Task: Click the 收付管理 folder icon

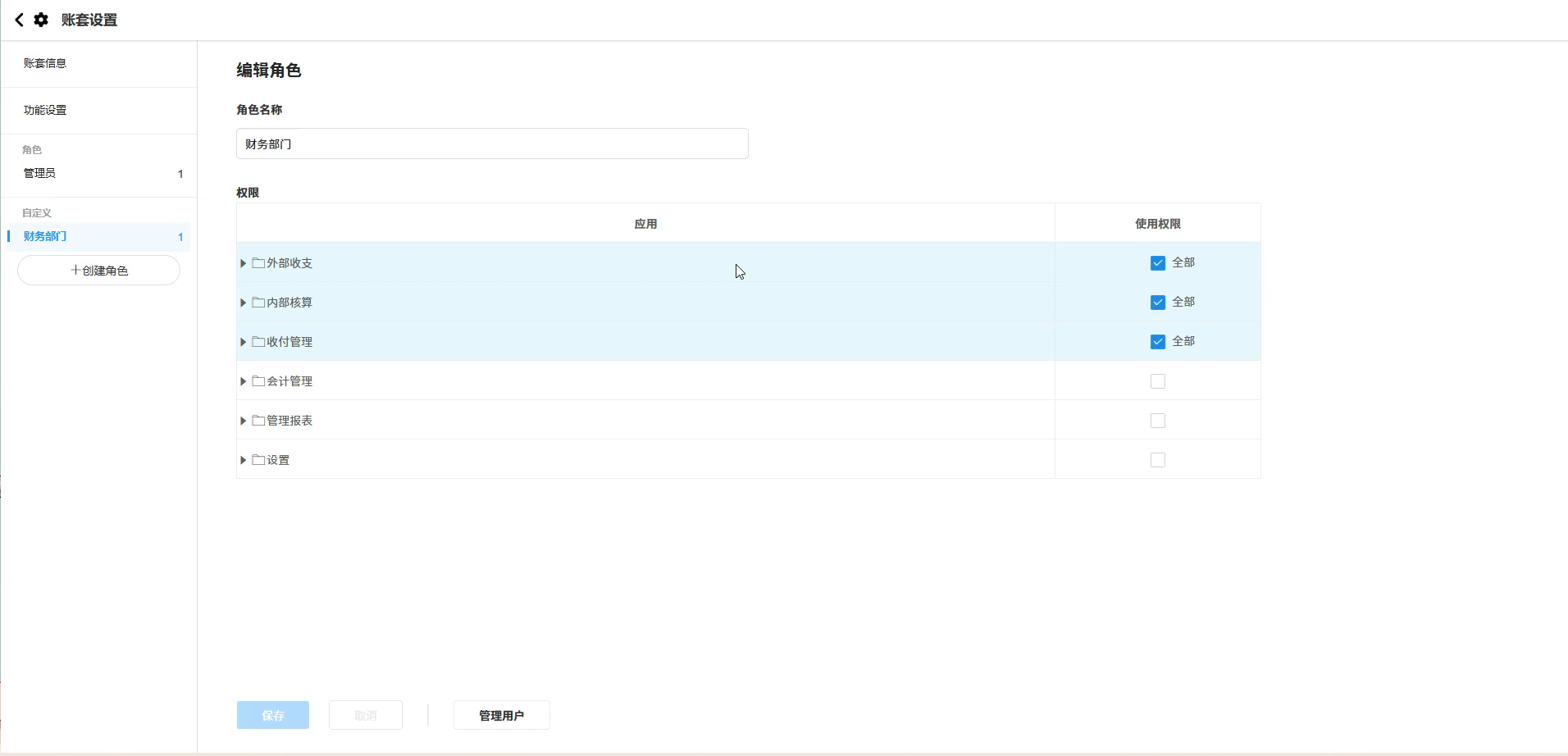Action: (258, 342)
